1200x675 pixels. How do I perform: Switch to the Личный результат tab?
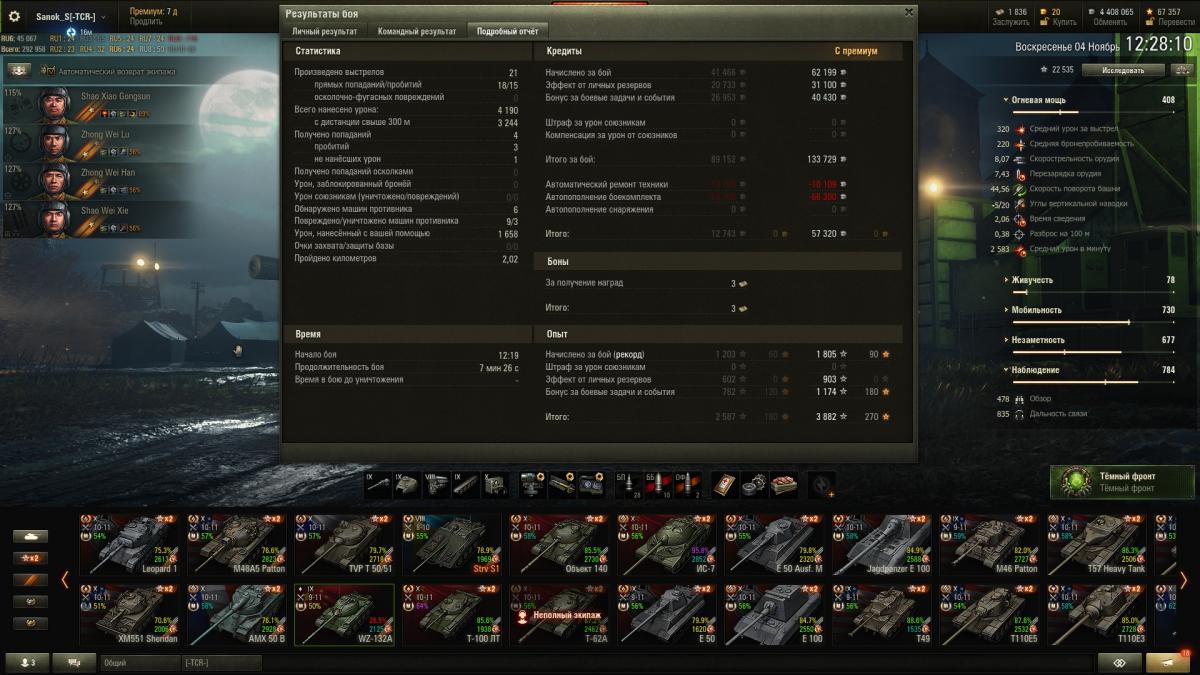click(324, 31)
